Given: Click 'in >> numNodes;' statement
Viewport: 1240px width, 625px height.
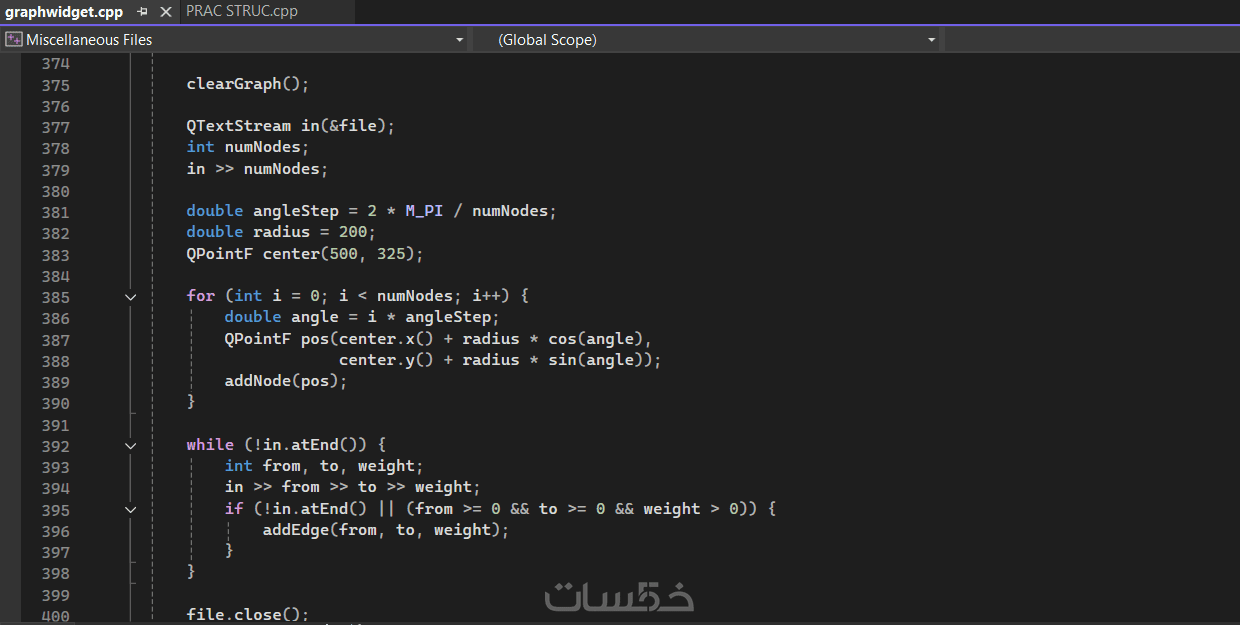Looking at the screenshot, I should (x=257, y=169).
